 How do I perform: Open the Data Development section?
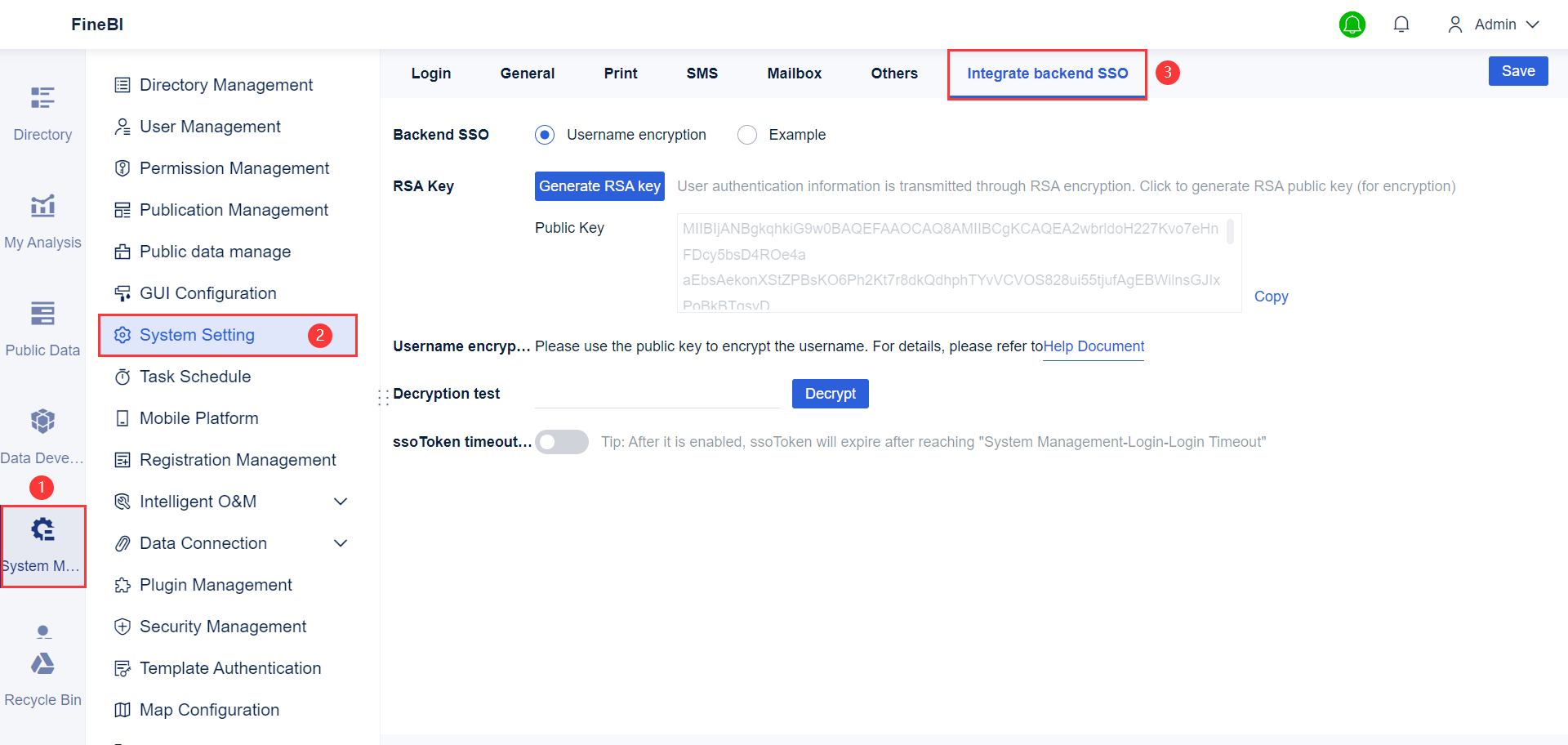point(42,432)
